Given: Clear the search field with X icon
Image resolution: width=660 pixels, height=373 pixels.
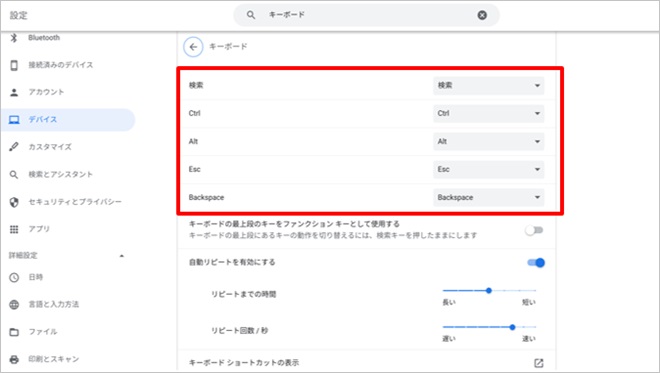Looking at the screenshot, I should coord(482,15).
